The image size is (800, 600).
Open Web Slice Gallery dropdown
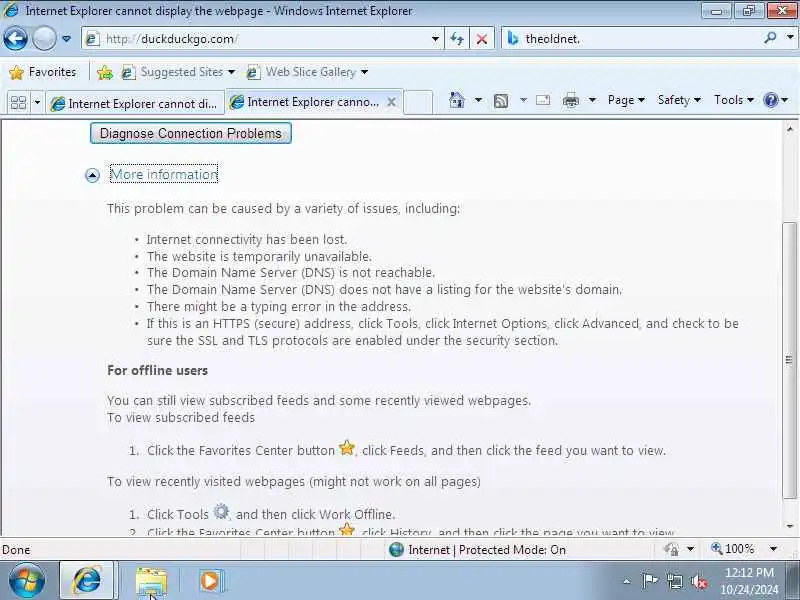(x=307, y=72)
